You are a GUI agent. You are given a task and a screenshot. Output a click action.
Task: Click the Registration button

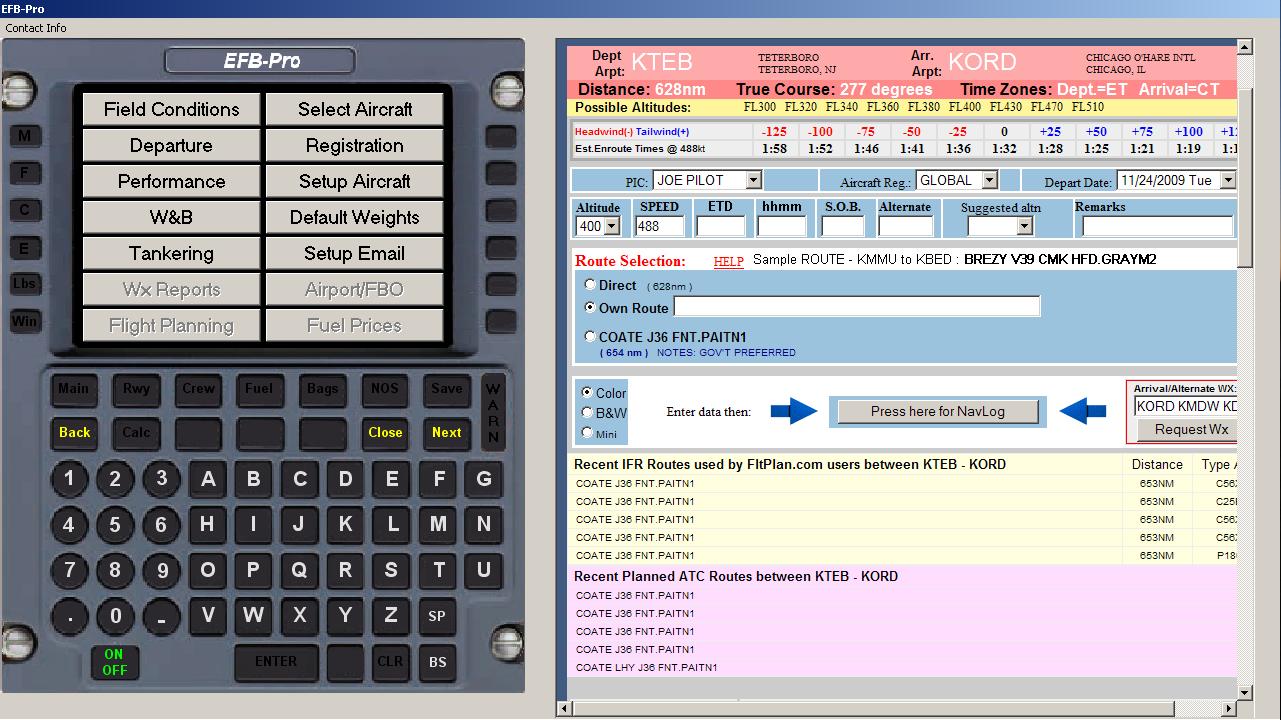point(355,146)
